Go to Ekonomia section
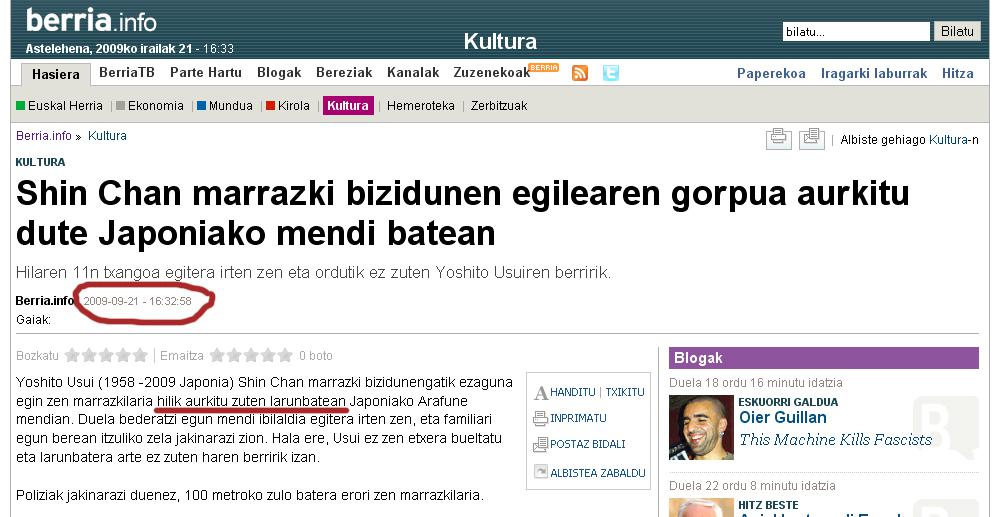The width and height of the screenshot is (996, 517). pos(156,106)
